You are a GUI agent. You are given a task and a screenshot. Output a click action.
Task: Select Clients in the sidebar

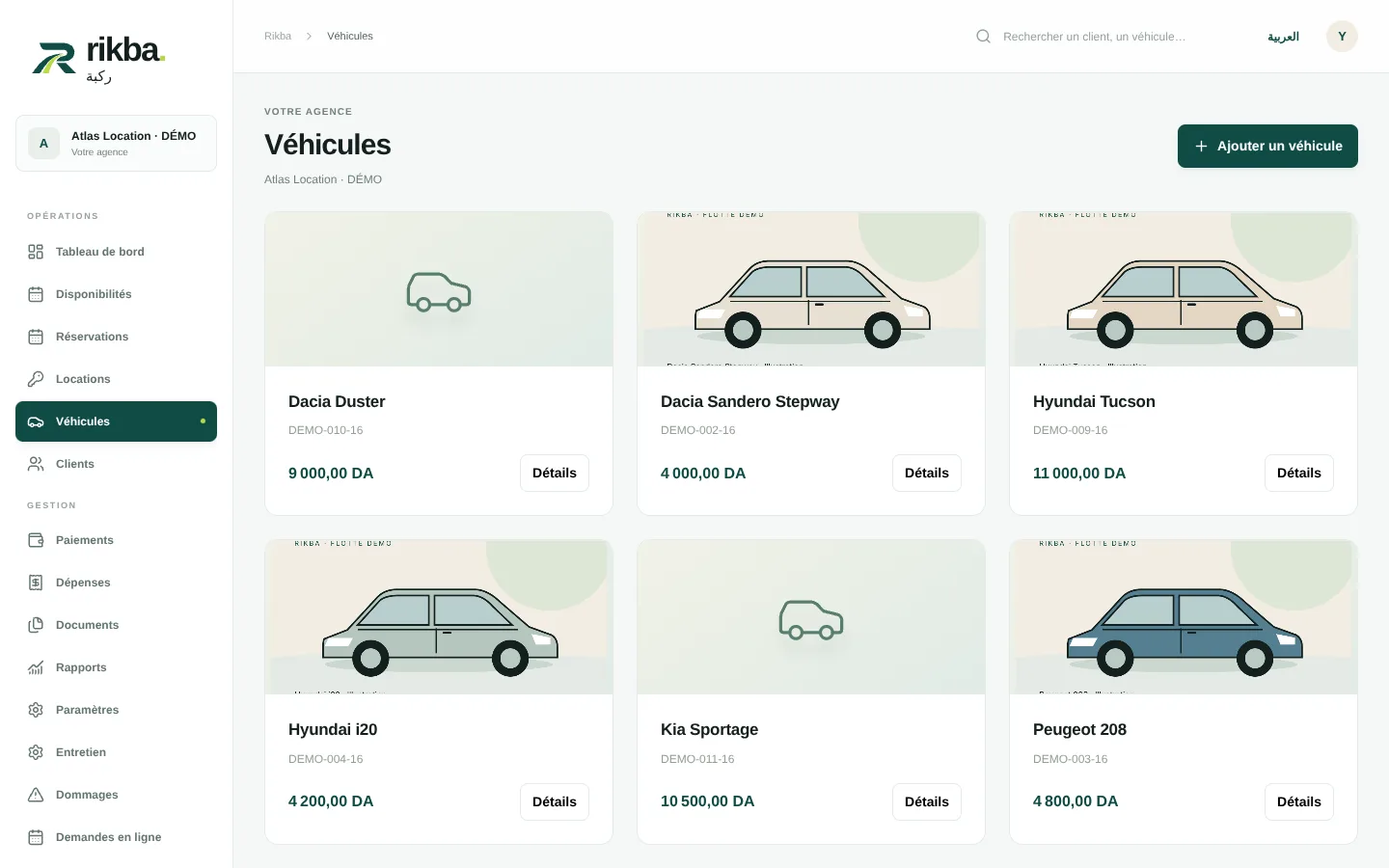pos(116,464)
